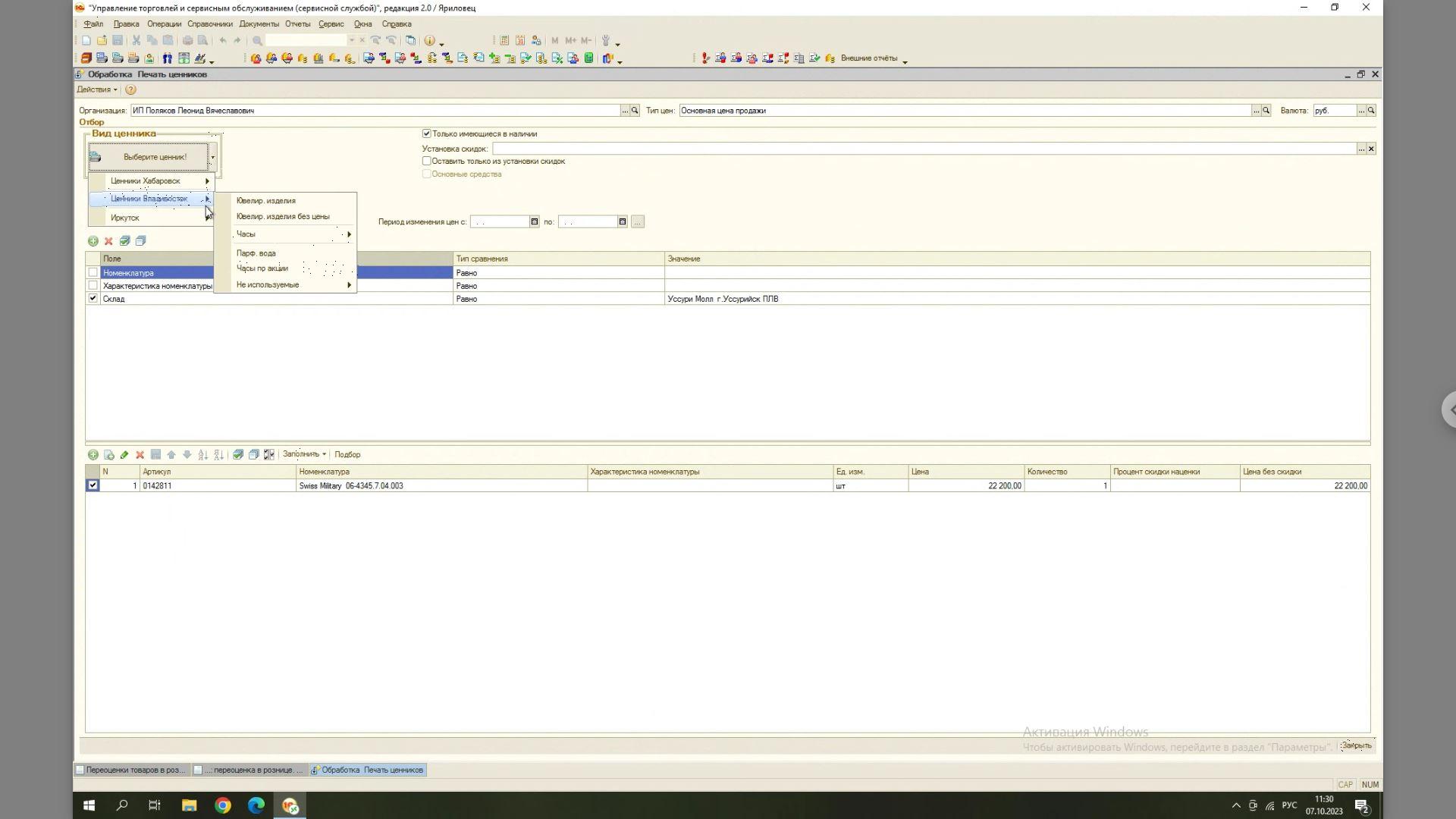
Task: Click the magnifier Search icon in toolbar
Action: 258,41
